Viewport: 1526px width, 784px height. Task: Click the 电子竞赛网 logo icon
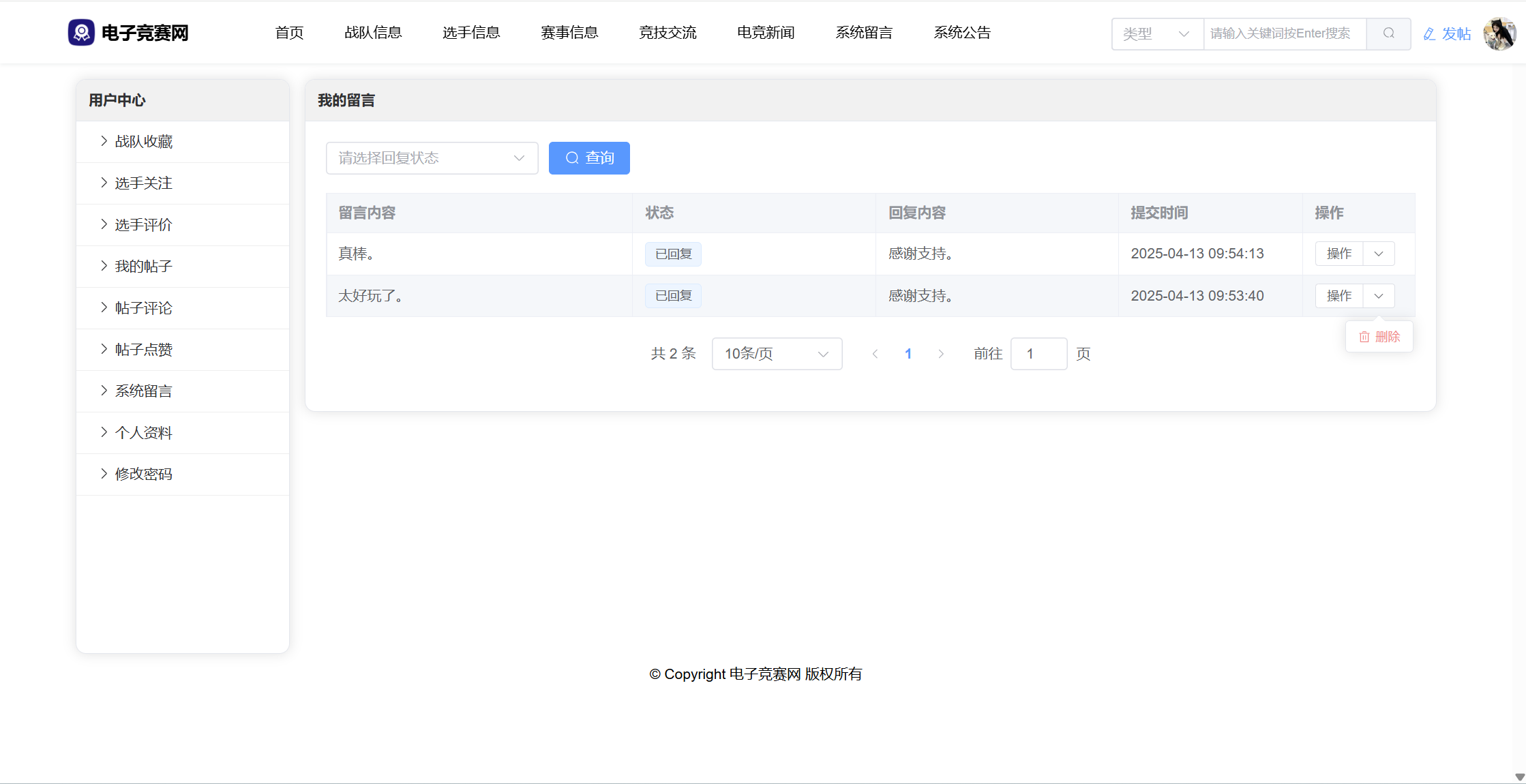pyautogui.click(x=81, y=33)
